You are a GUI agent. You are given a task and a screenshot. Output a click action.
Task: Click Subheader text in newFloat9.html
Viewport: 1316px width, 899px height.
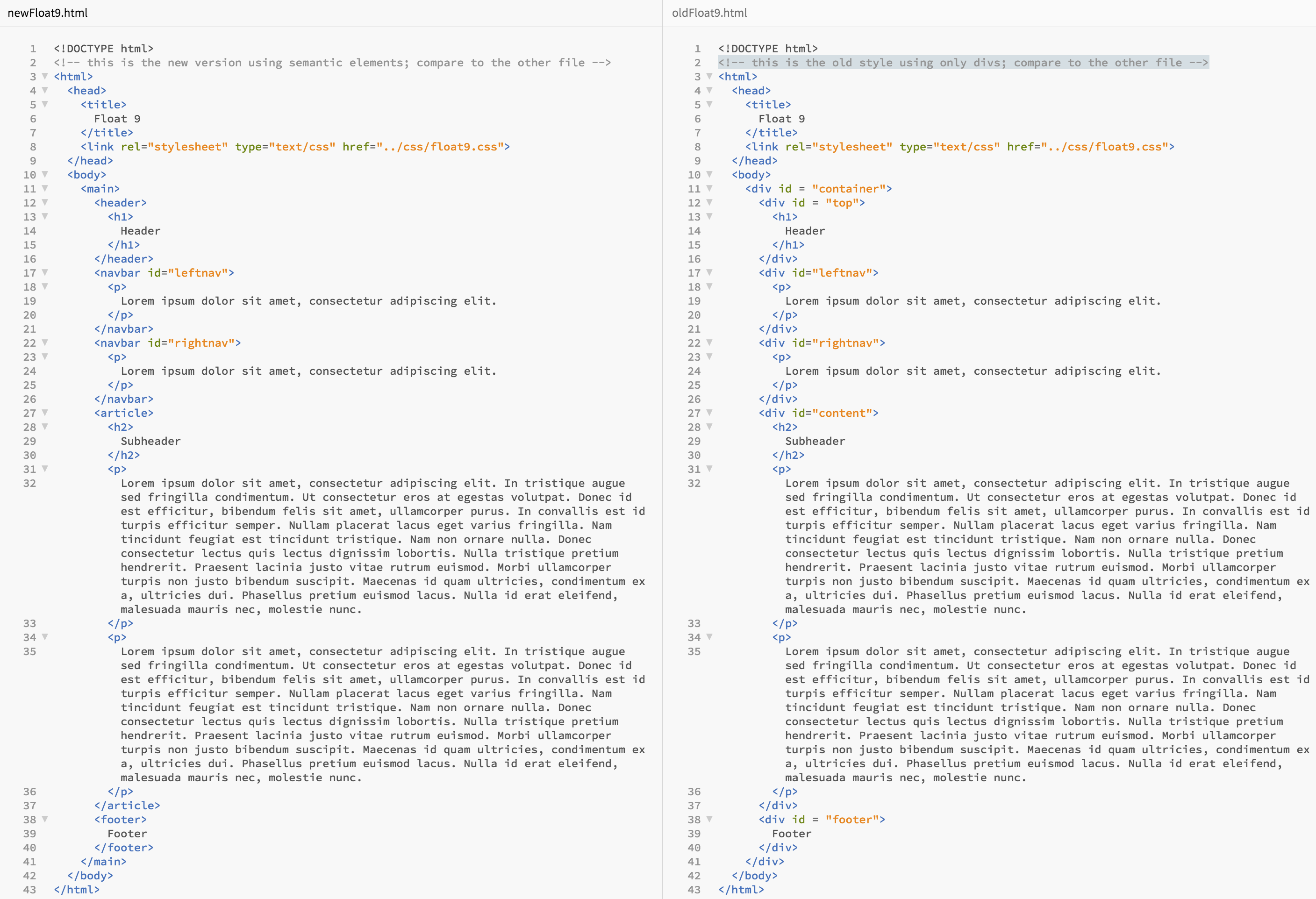(x=150, y=441)
